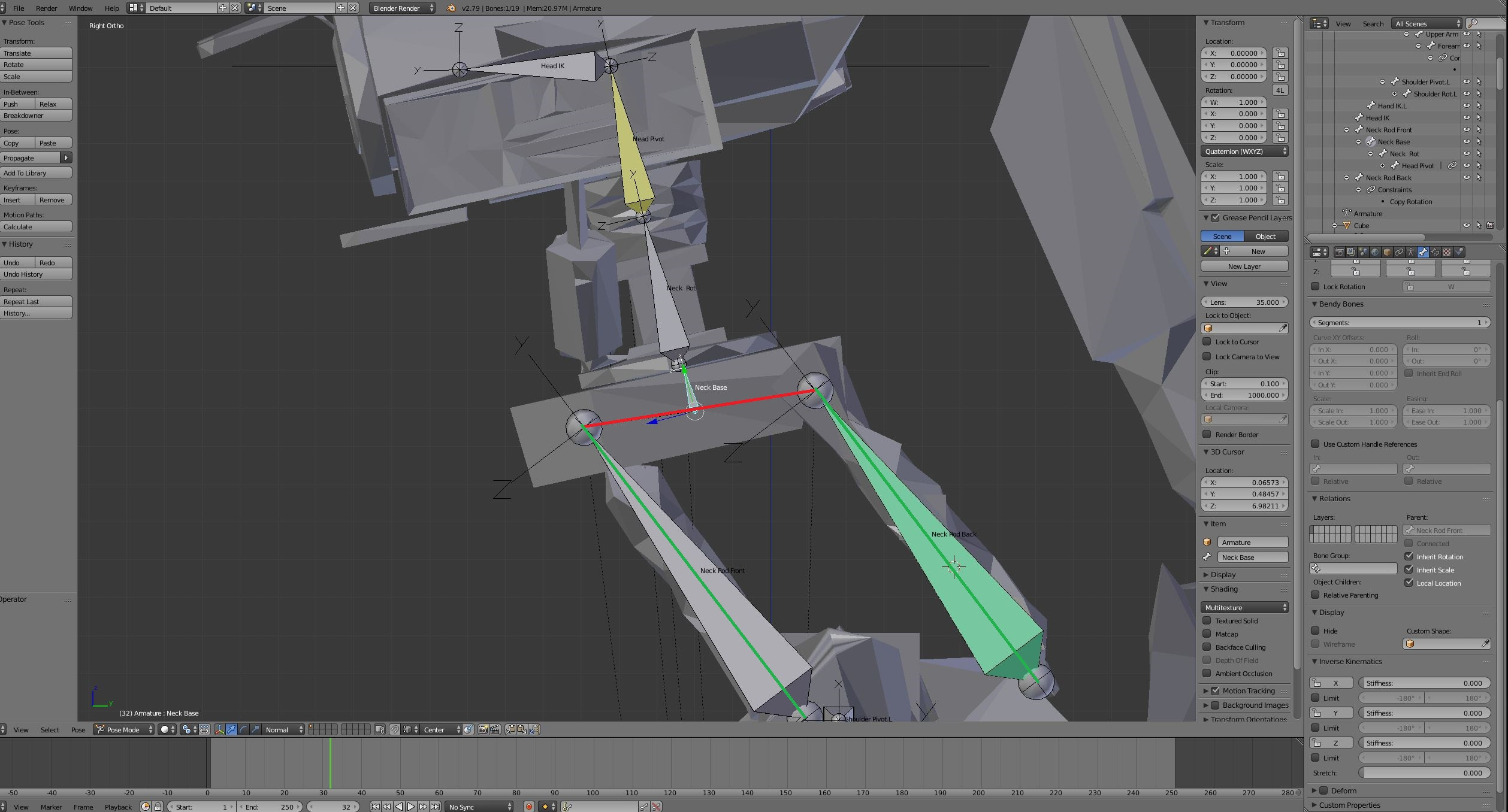Click the rotate manipulator arc icon
The height and width of the screenshot is (812, 1508).
[243, 729]
